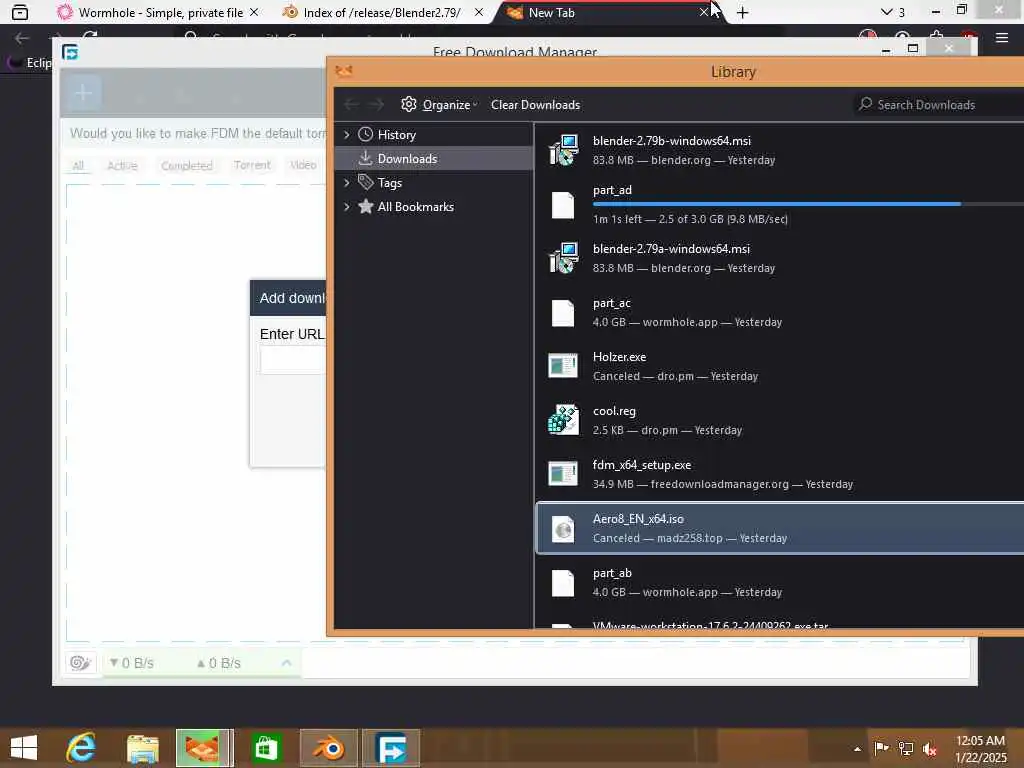Click the muted volume tray icon
Image resolution: width=1024 pixels, height=768 pixels.
pyautogui.click(x=930, y=748)
